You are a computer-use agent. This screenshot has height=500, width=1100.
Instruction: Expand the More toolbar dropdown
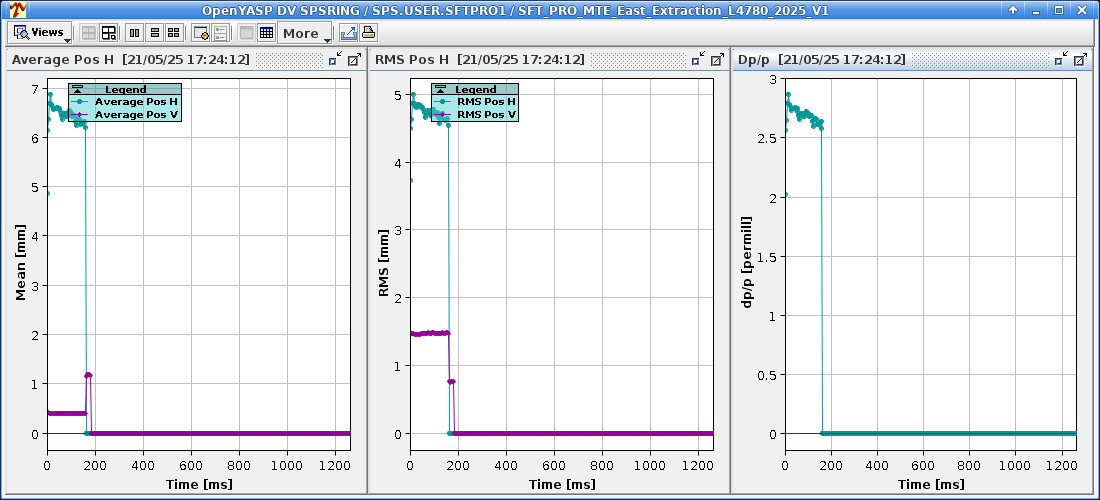(306, 33)
